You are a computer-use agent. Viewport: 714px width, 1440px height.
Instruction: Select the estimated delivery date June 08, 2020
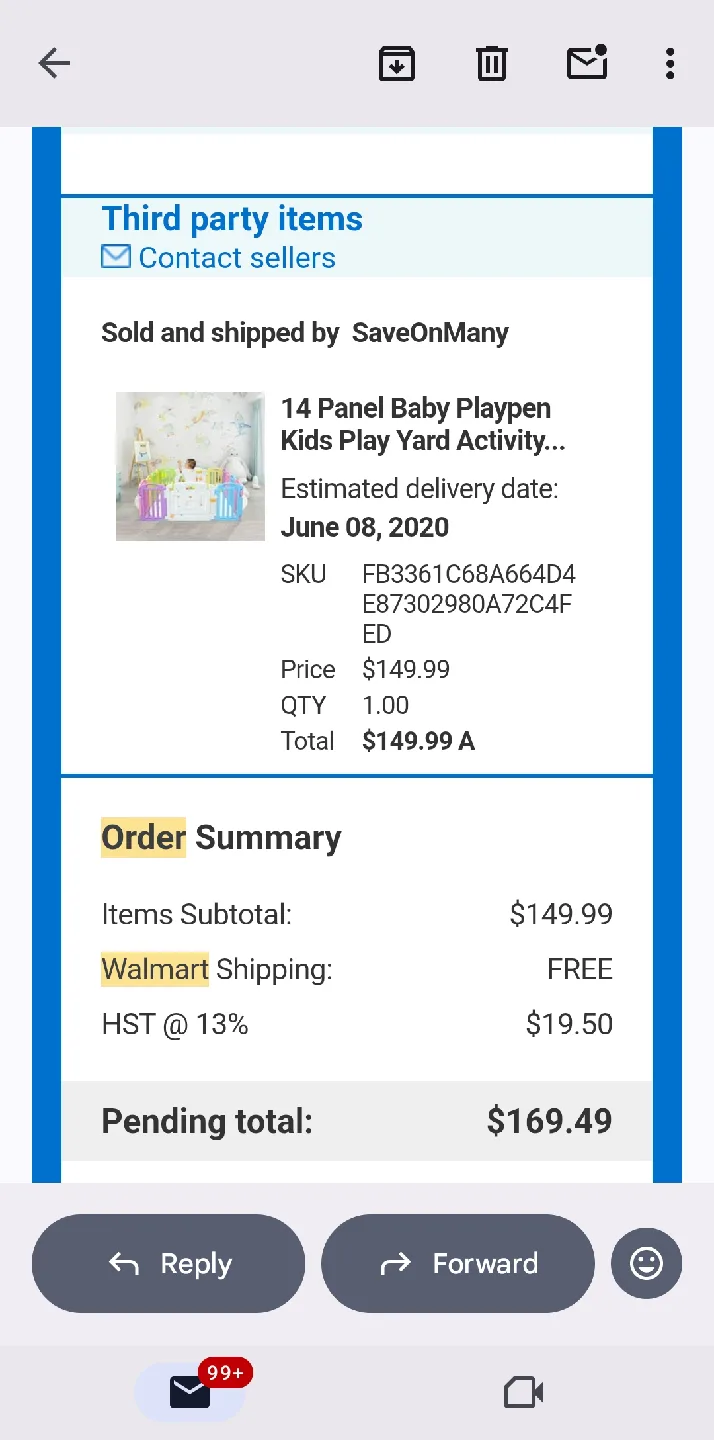click(366, 527)
